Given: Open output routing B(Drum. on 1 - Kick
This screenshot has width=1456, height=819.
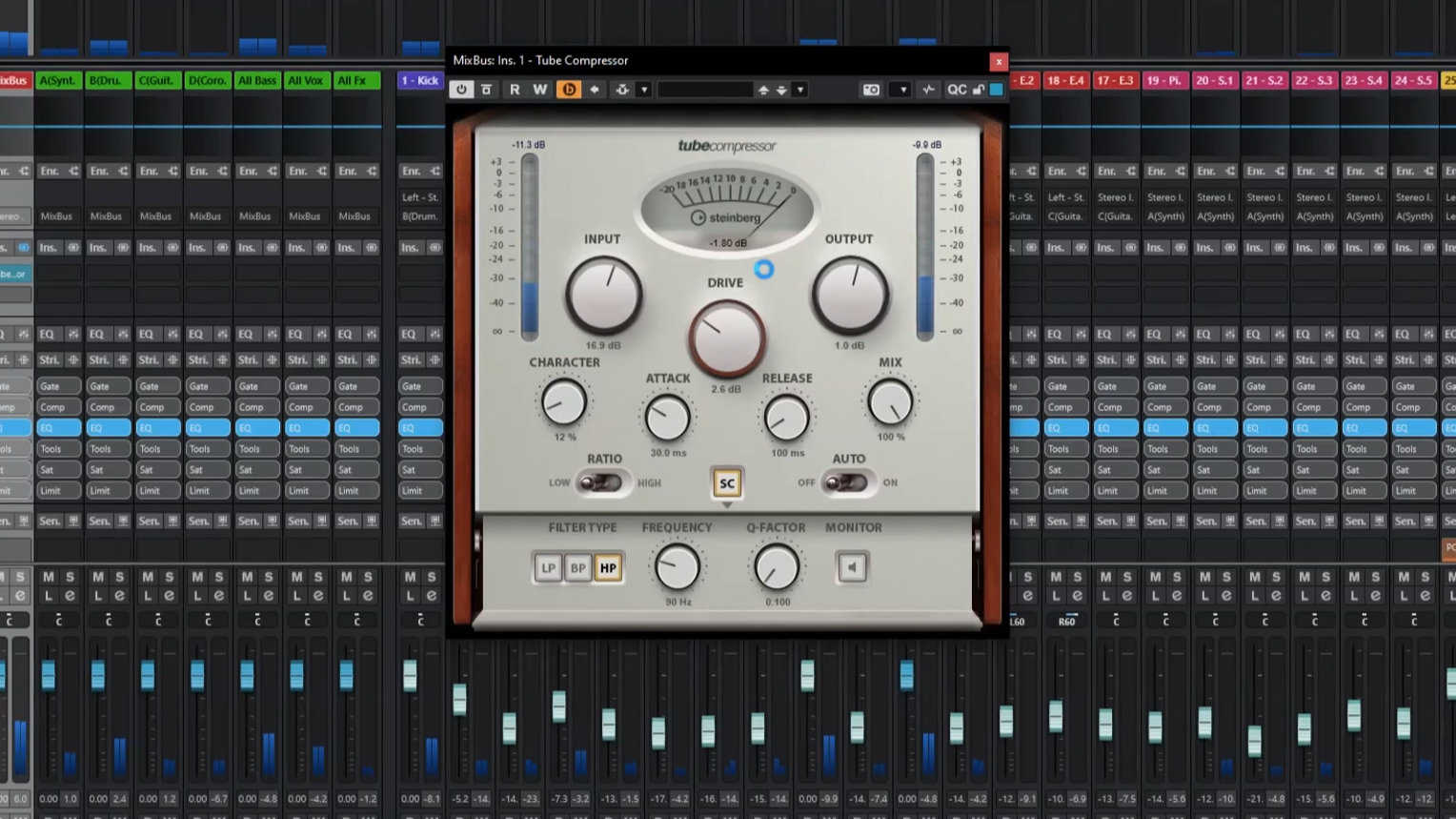Looking at the screenshot, I should click(420, 216).
